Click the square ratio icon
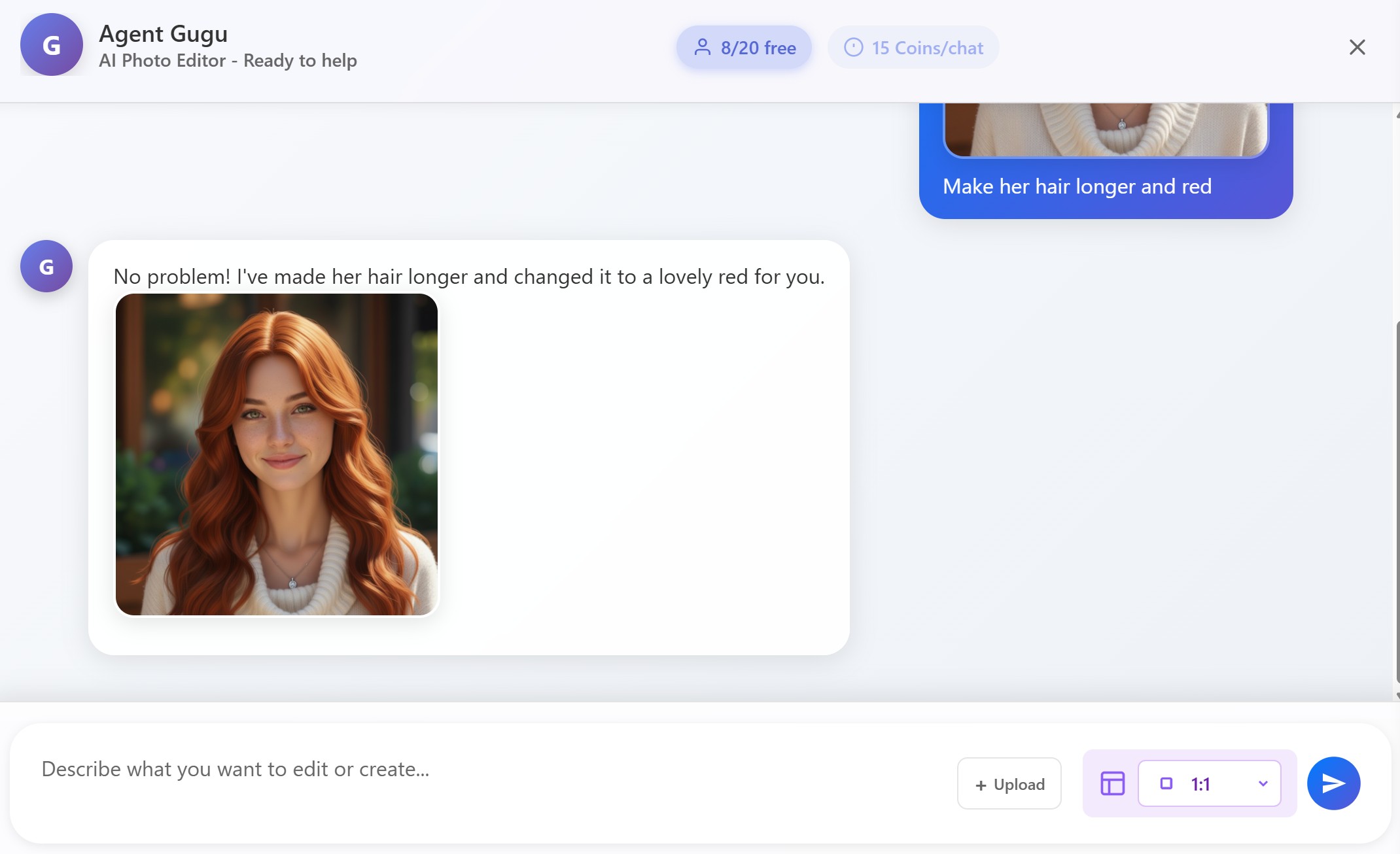This screenshot has height=854, width=1400. point(1166,783)
